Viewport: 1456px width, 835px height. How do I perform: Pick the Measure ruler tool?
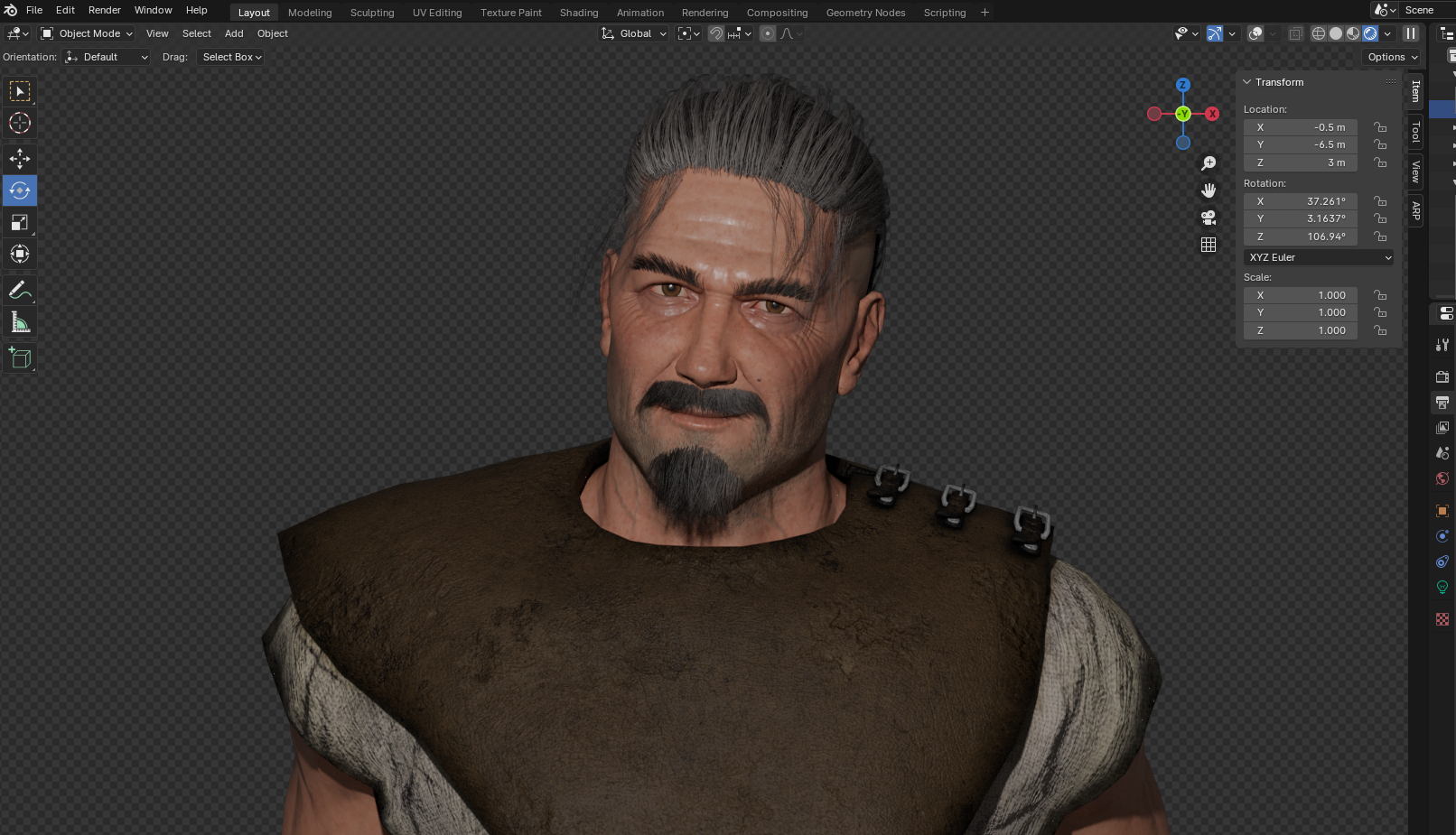(x=20, y=322)
